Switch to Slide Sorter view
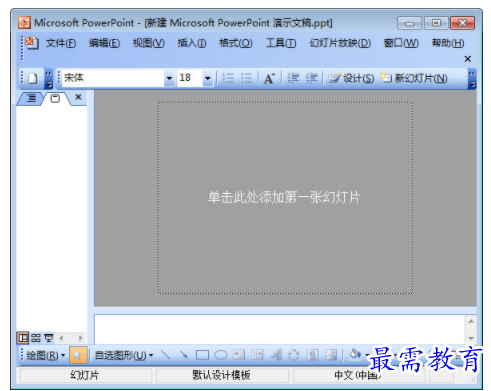Image resolution: width=491 pixels, height=391 pixels. (36, 338)
